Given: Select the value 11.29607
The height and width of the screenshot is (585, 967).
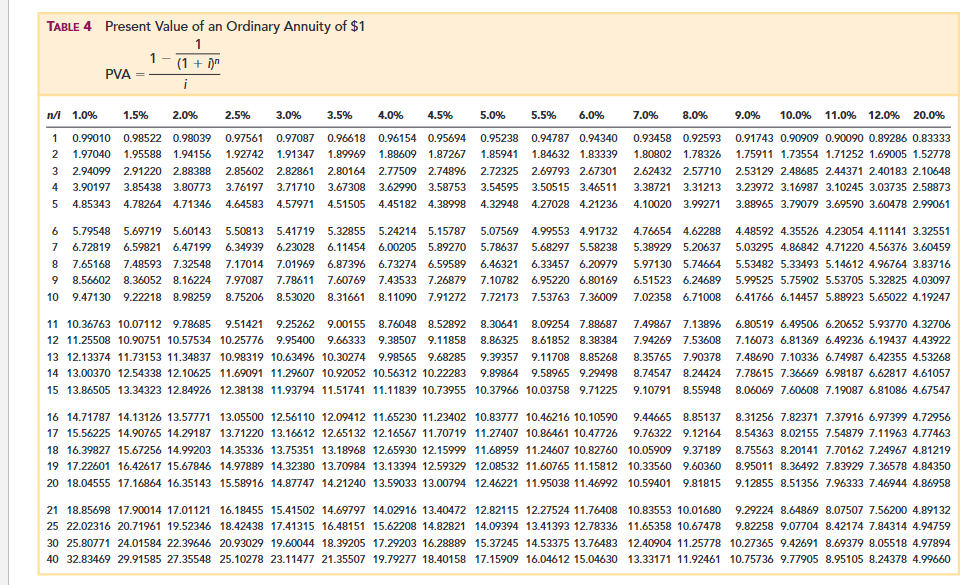Looking at the screenshot, I should (x=293, y=373).
